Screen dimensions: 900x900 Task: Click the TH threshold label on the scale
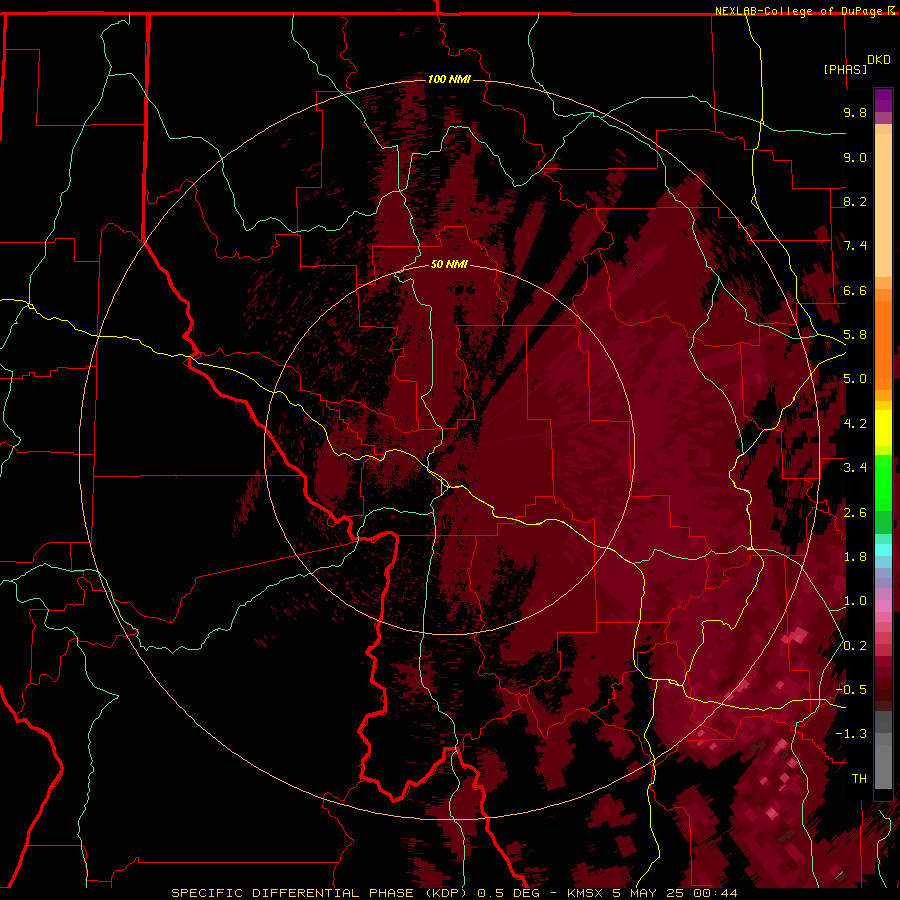(859, 779)
